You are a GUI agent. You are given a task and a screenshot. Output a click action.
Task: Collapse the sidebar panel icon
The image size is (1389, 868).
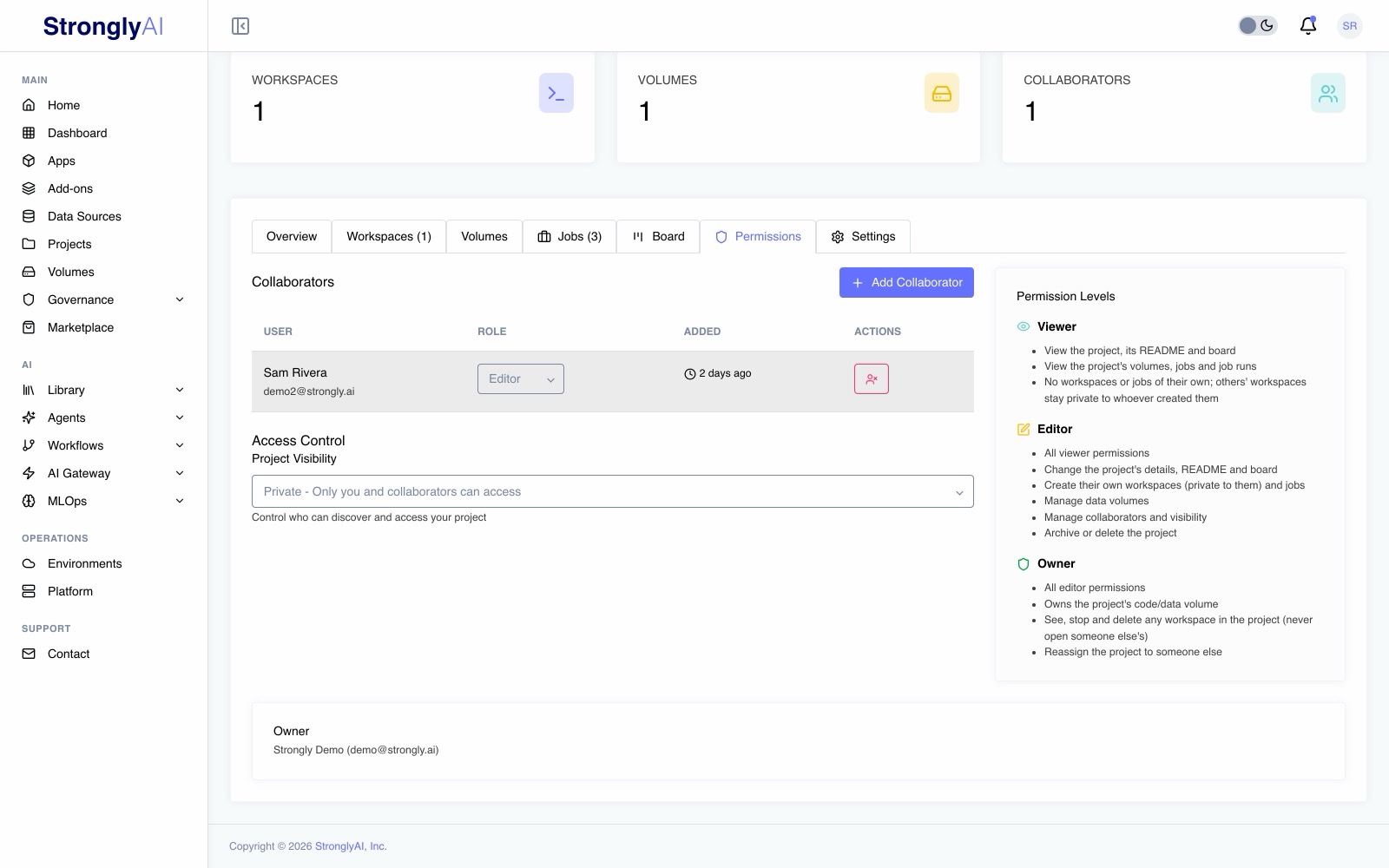click(x=240, y=26)
